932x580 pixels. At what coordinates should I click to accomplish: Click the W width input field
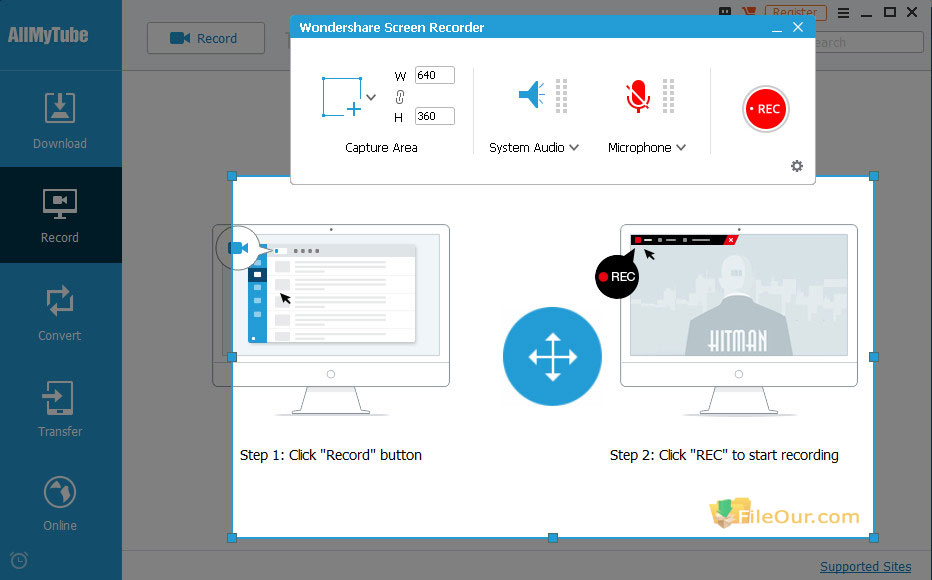434,75
